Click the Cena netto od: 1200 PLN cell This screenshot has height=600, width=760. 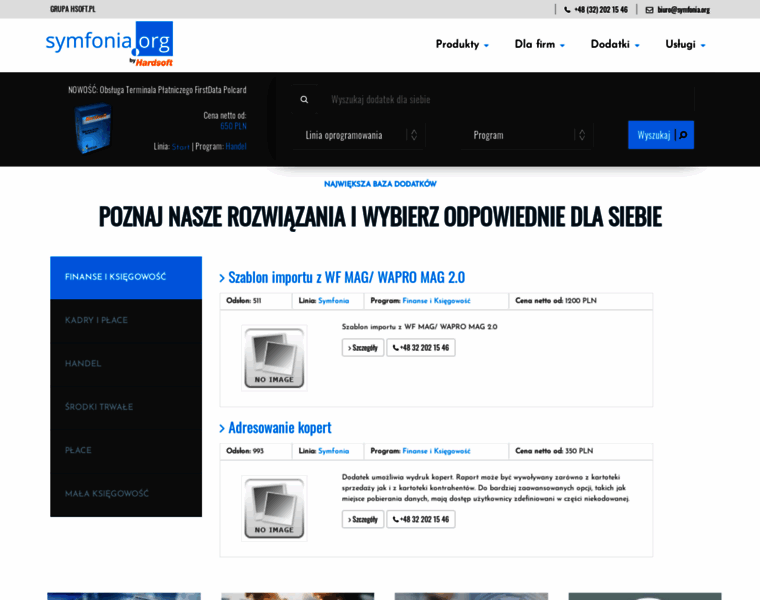coord(581,301)
